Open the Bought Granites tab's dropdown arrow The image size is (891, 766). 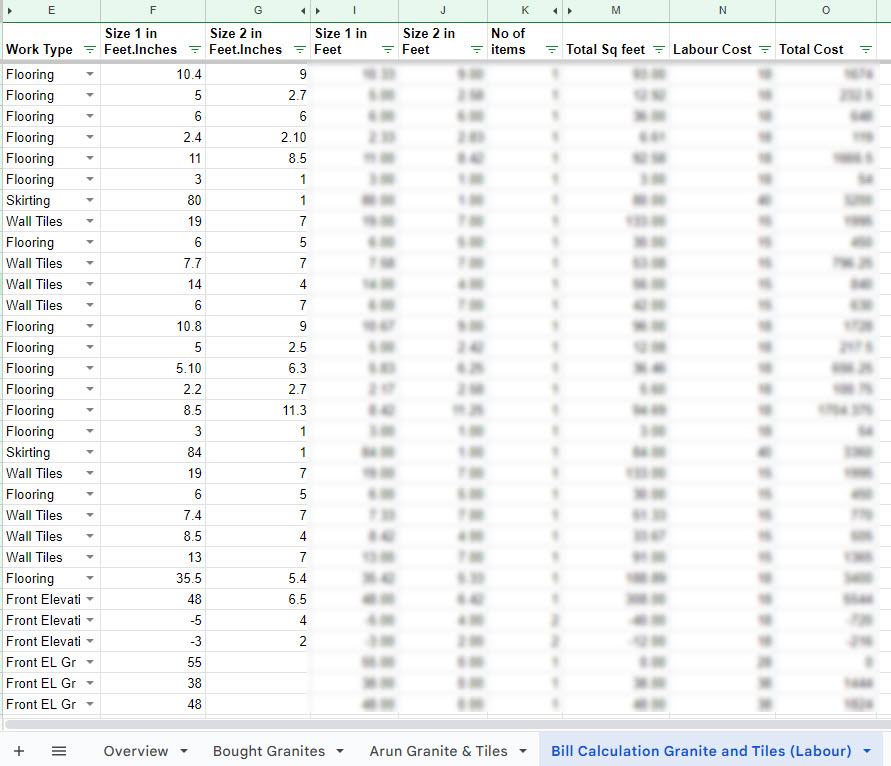pos(340,751)
